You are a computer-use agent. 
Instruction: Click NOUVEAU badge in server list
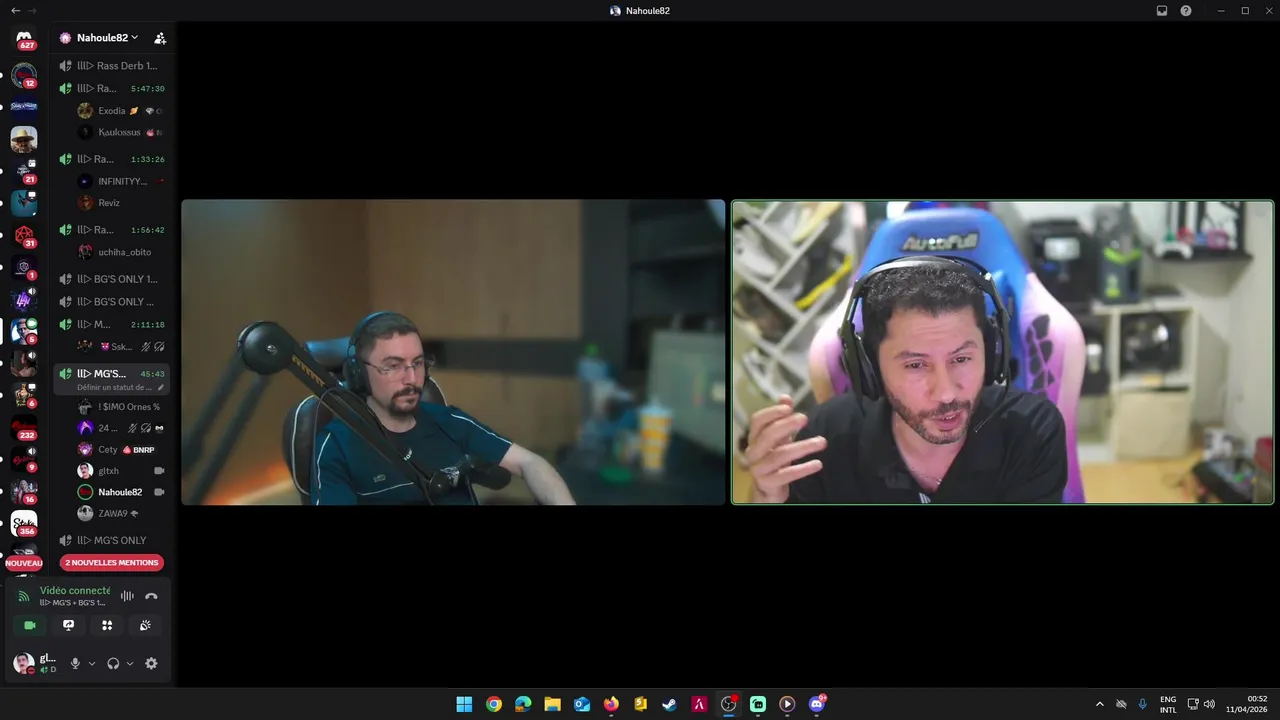[24, 563]
